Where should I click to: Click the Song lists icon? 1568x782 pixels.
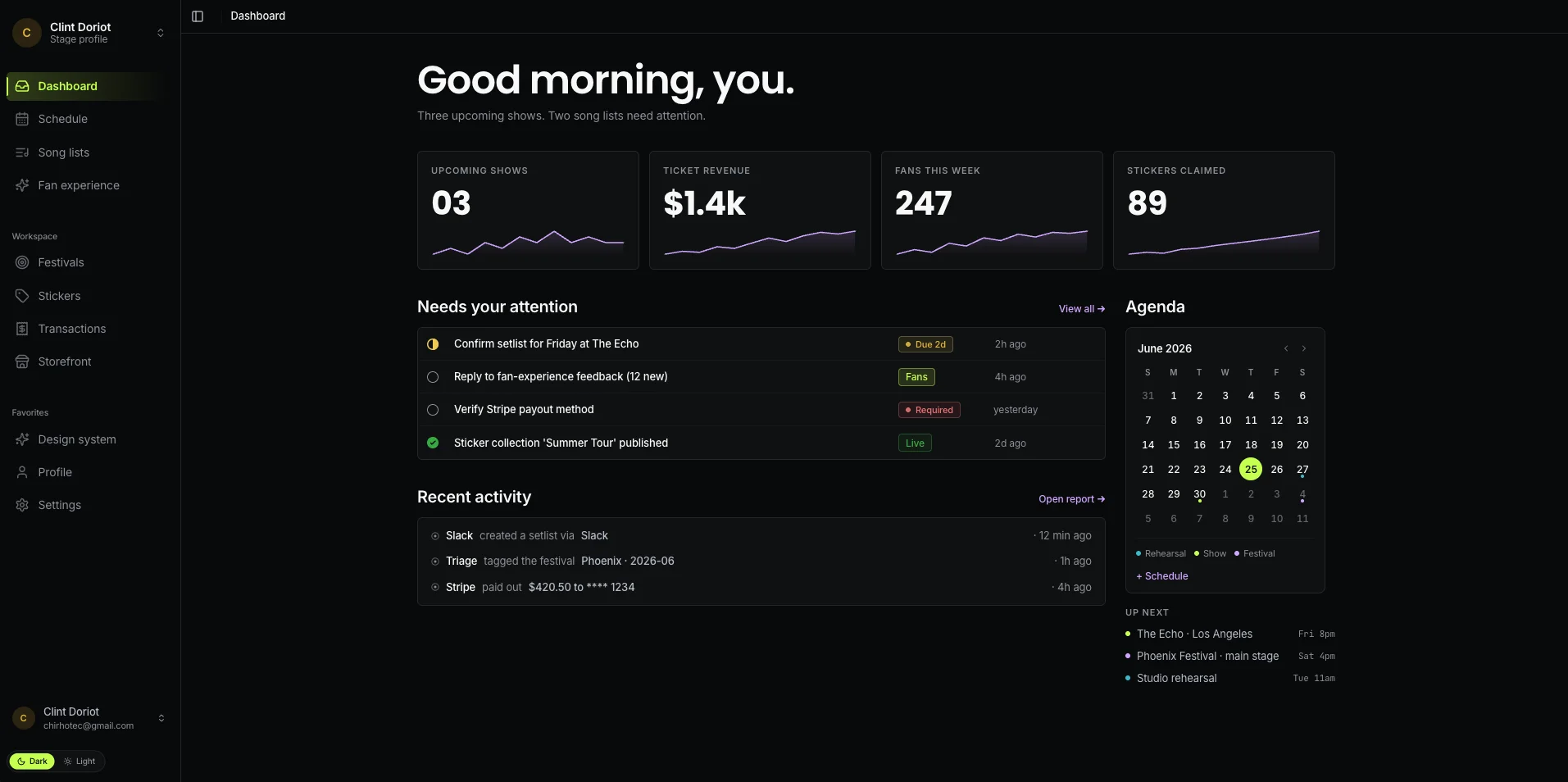22,152
